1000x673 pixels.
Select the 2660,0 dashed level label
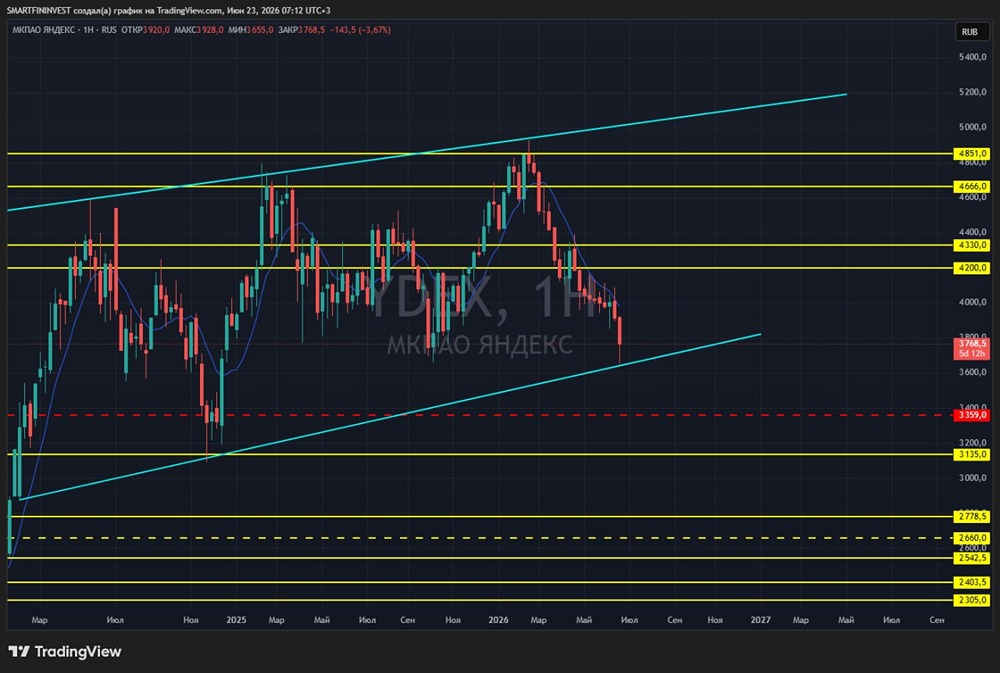click(971, 538)
